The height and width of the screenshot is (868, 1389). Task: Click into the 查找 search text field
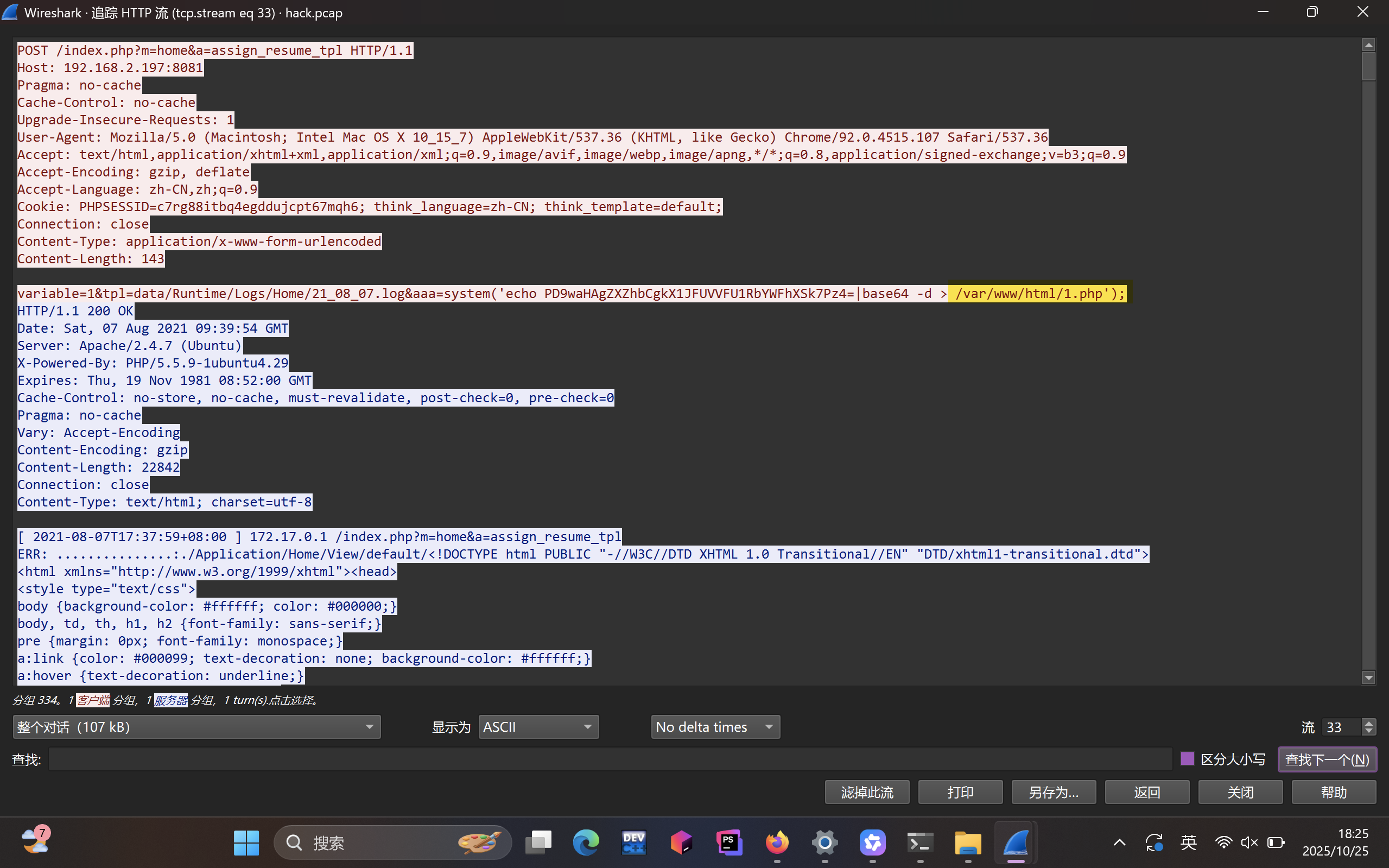click(610, 759)
